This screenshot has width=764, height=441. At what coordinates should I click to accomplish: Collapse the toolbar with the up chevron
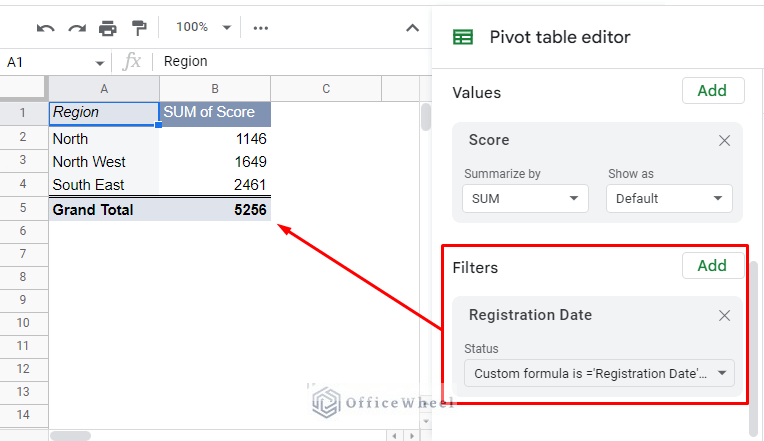pyautogui.click(x=411, y=28)
